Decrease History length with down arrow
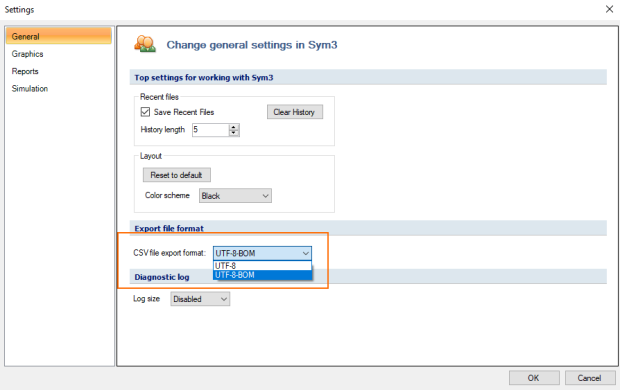 (234, 133)
